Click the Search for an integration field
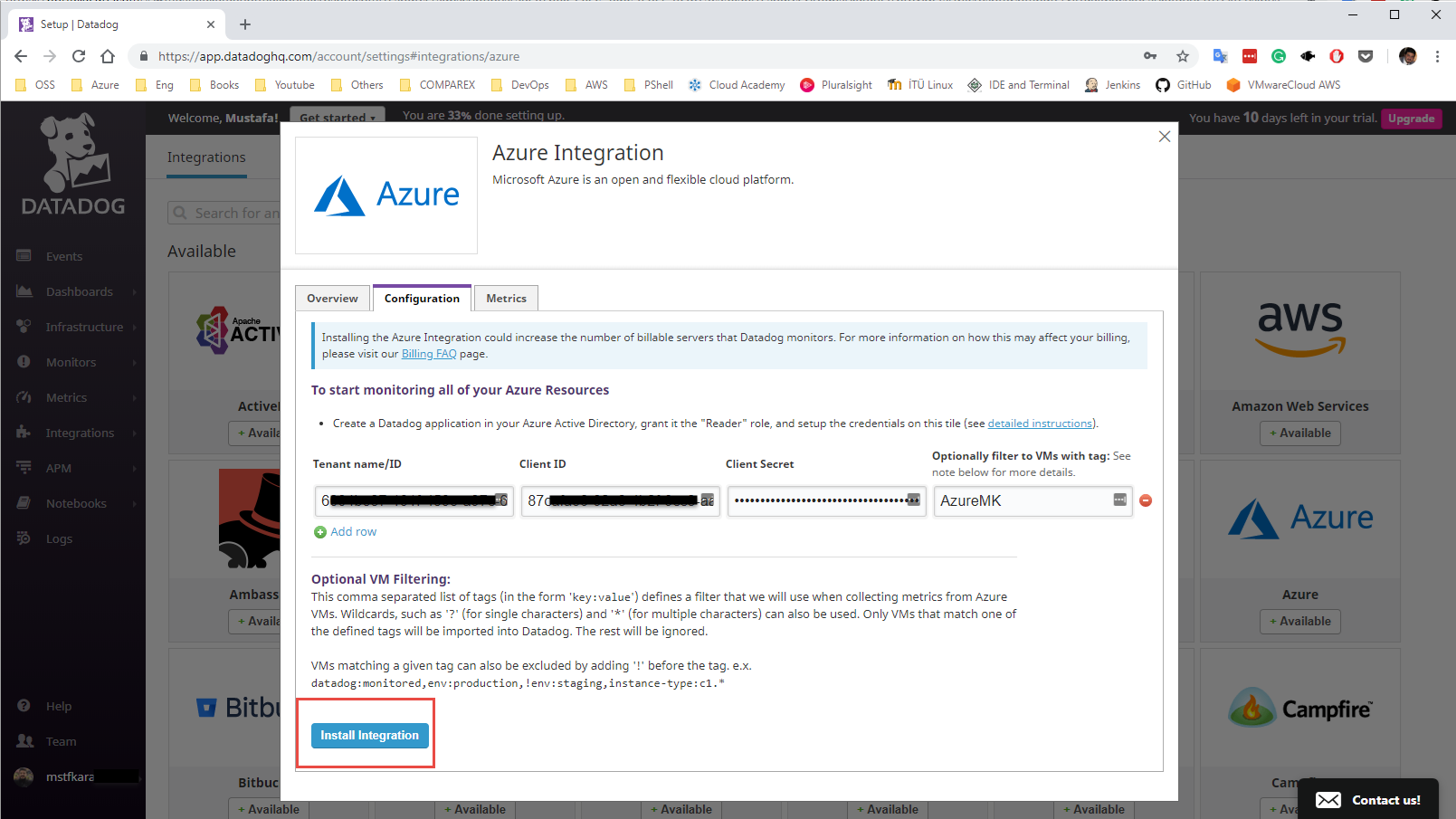The height and width of the screenshot is (819, 1456). pyautogui.click(x=226, y=213)
